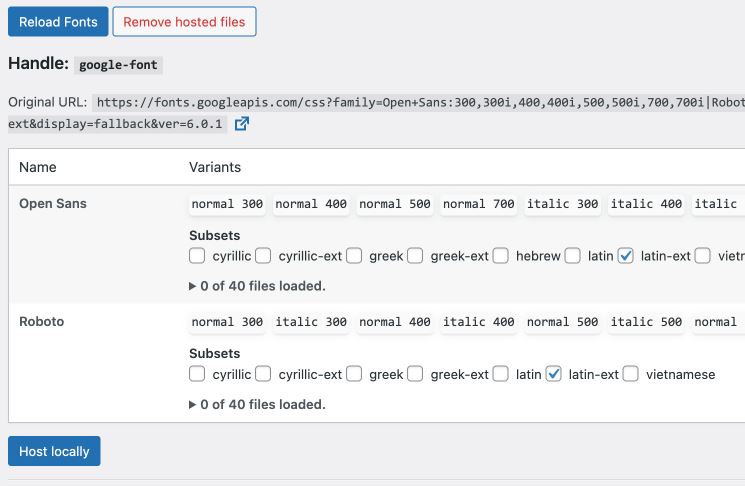Enable cyrillic subset for Open Sans
The height and width of the screenshot is (486, 745).
pos(197,256)
